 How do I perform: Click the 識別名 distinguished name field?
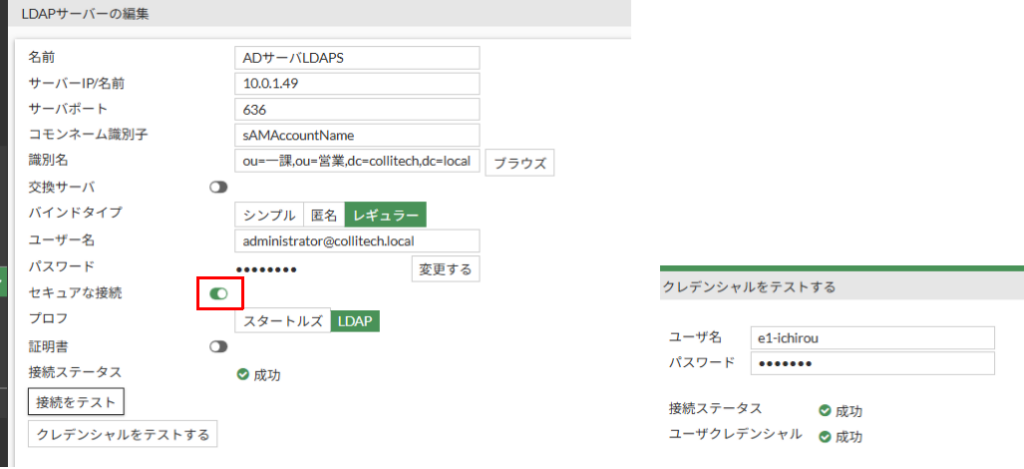(357, 161)
